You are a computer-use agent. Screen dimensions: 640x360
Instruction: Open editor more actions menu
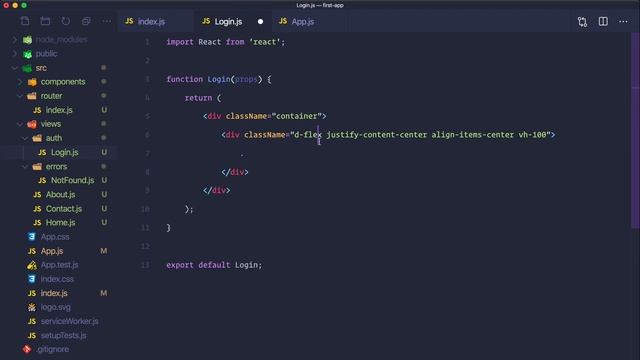623,22
